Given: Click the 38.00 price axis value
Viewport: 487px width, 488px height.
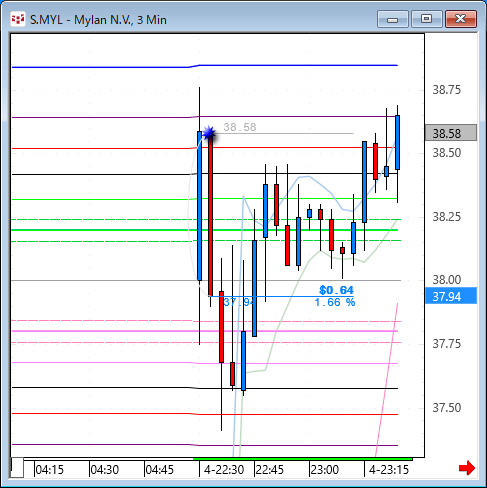Looking at the screenshot, I should [x=446, y=280].
